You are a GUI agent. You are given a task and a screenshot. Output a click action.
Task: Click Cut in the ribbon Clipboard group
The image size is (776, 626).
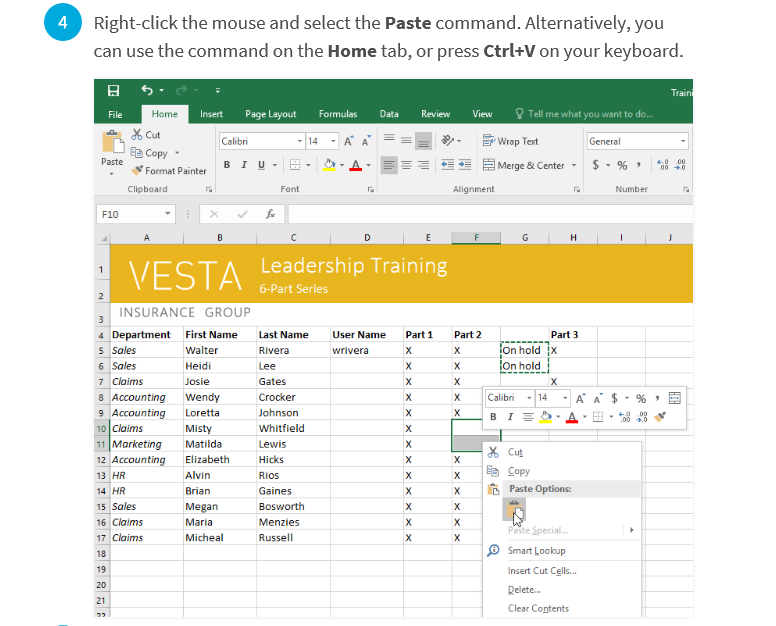pos(146,135)
